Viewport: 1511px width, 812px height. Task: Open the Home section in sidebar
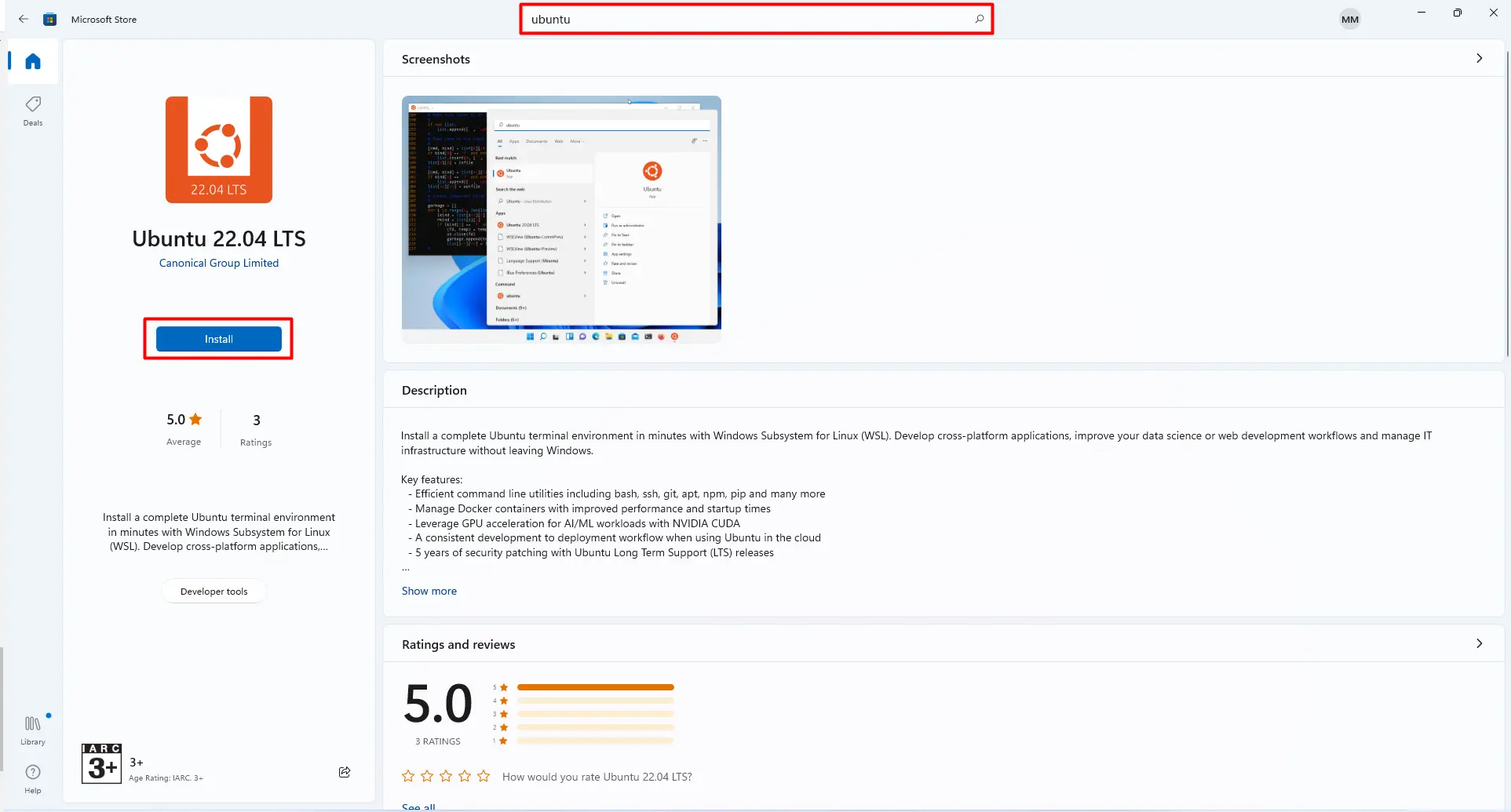(x=33, y=61)
